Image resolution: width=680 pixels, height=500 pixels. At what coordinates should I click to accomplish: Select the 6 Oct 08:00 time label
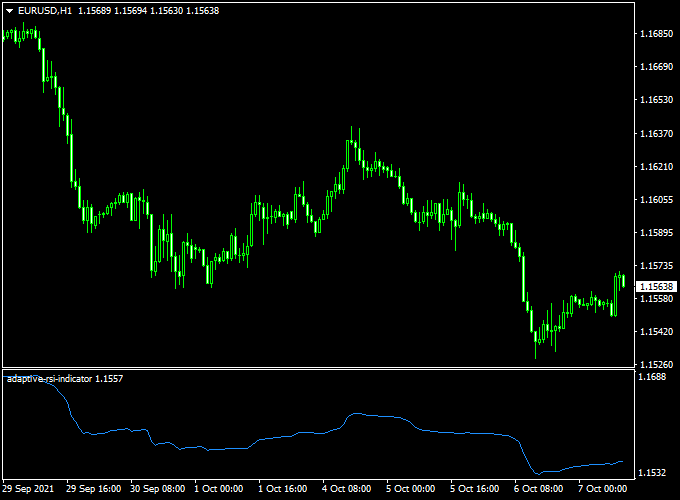(539, 489)
